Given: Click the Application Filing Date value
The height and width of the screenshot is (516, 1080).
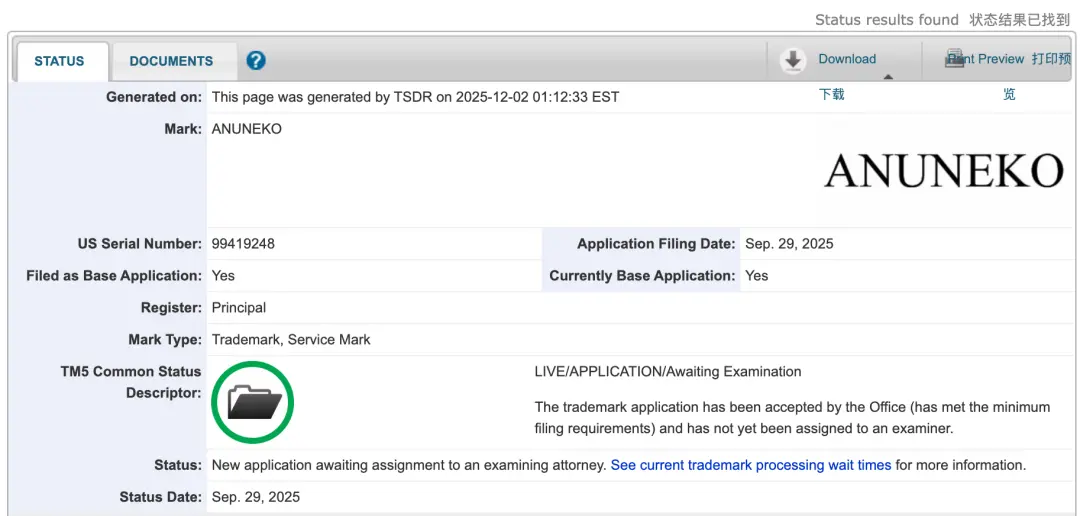Looking at the screenshot, I should [x=788, y=244].
